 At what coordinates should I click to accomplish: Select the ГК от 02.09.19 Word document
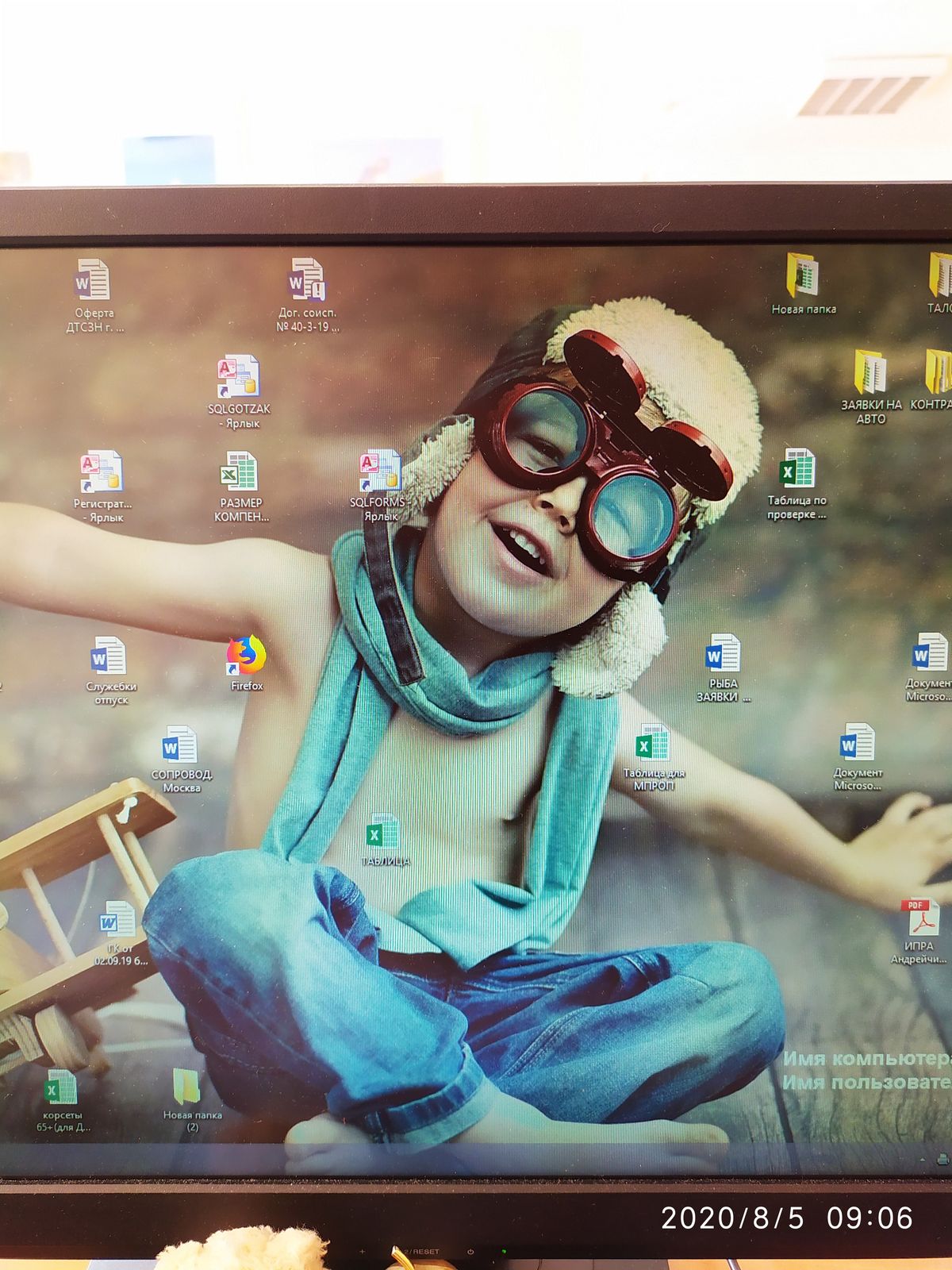pos(120,933)
